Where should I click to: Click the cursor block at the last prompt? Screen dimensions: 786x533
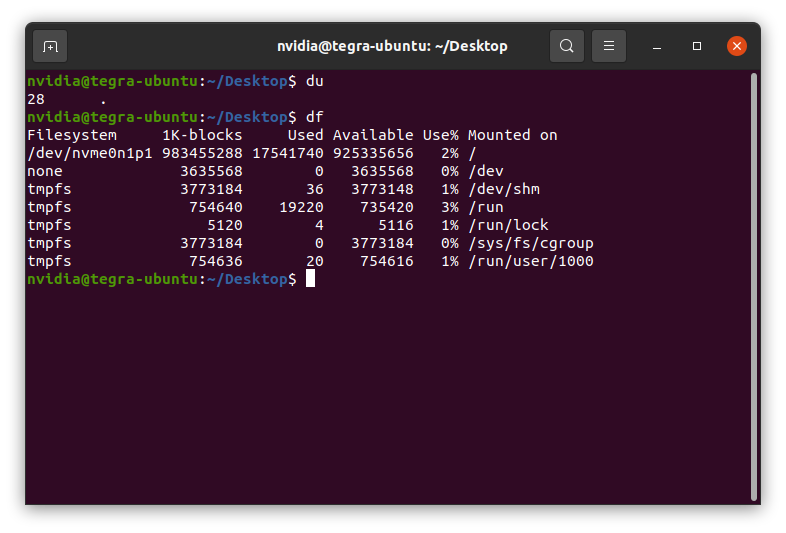pyautogui.click(x=310, y=279)
